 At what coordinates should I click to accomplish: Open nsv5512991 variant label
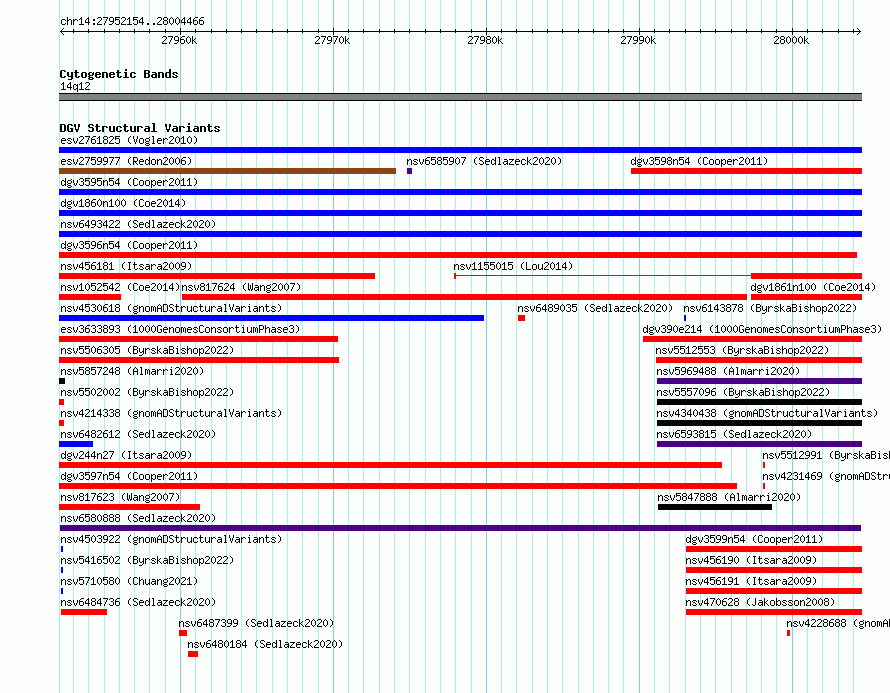point(826,455)
